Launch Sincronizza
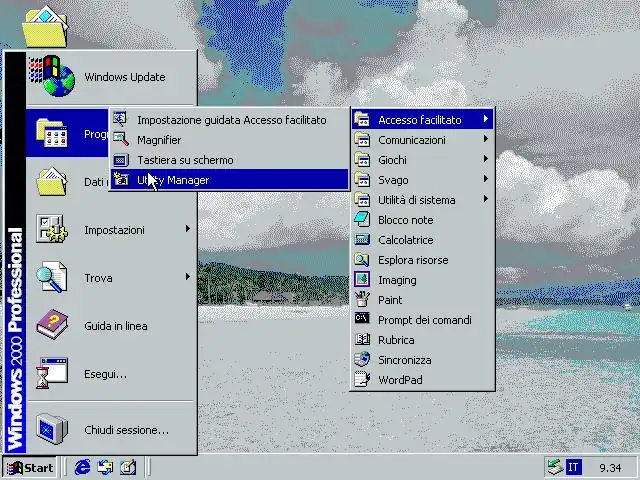640x480 pixels. pyautogui.click(x=422, y=360)
